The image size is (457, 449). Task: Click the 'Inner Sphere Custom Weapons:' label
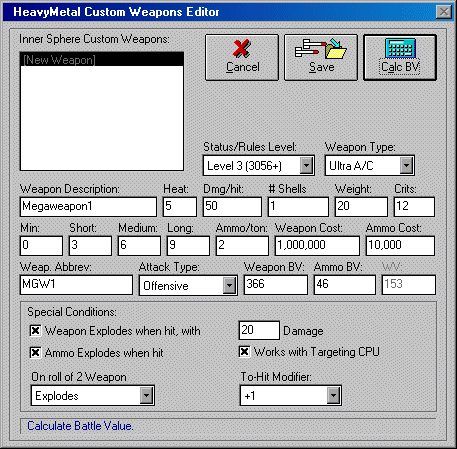[94, 39]
